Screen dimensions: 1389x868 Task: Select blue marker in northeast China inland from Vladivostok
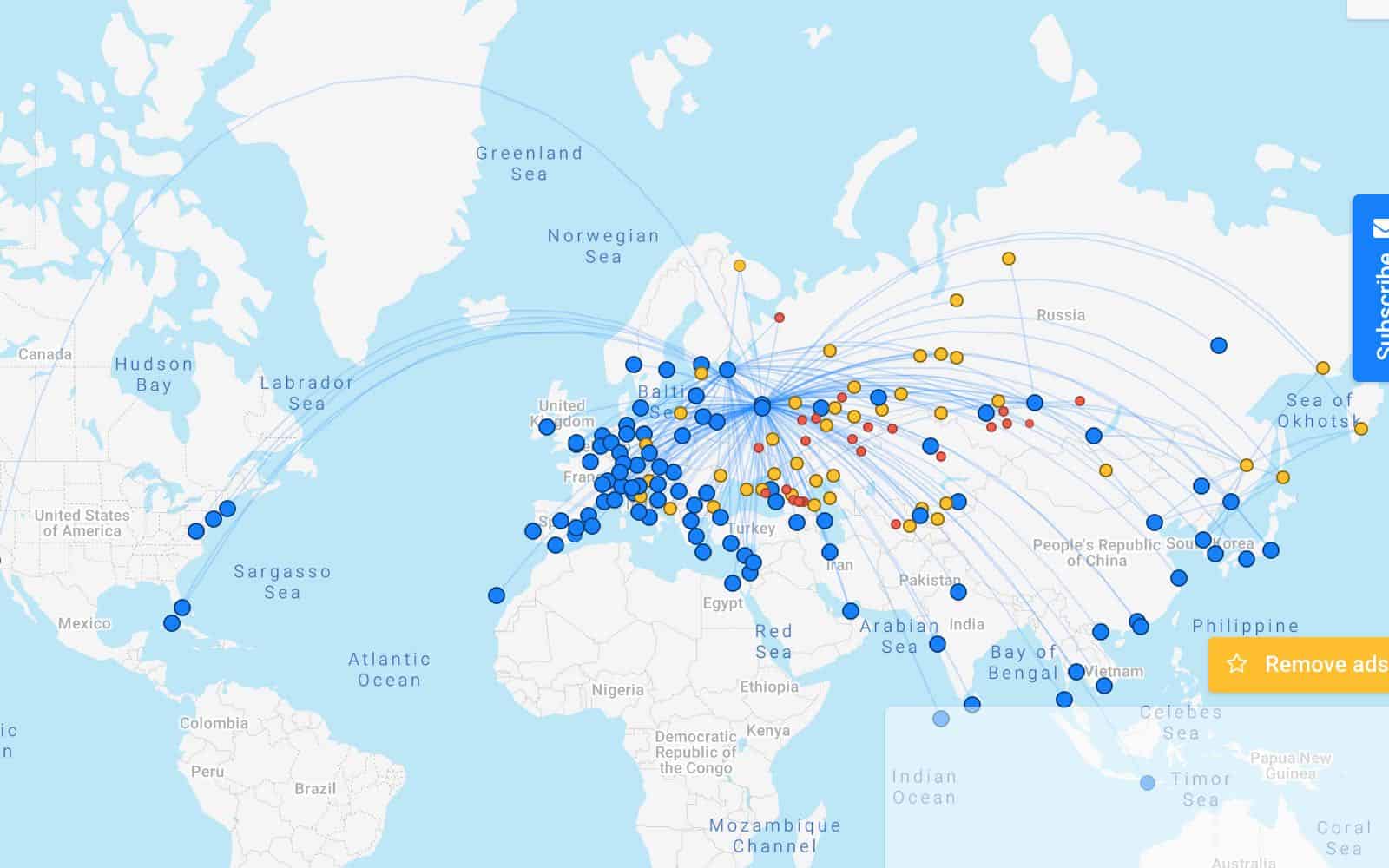coord(1201,486)
